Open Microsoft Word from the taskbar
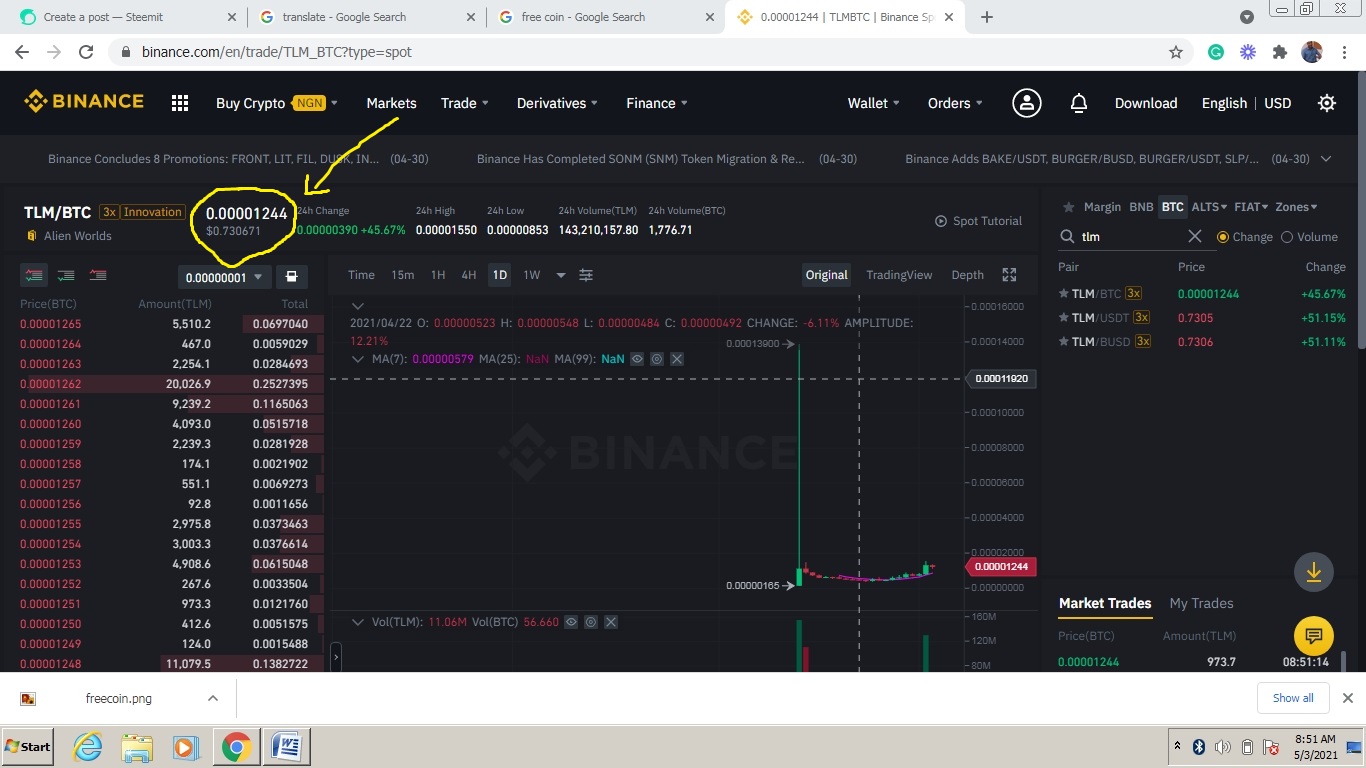Image resolution: width=1366 pixels, height=768 pixels. tap(285, 746)
